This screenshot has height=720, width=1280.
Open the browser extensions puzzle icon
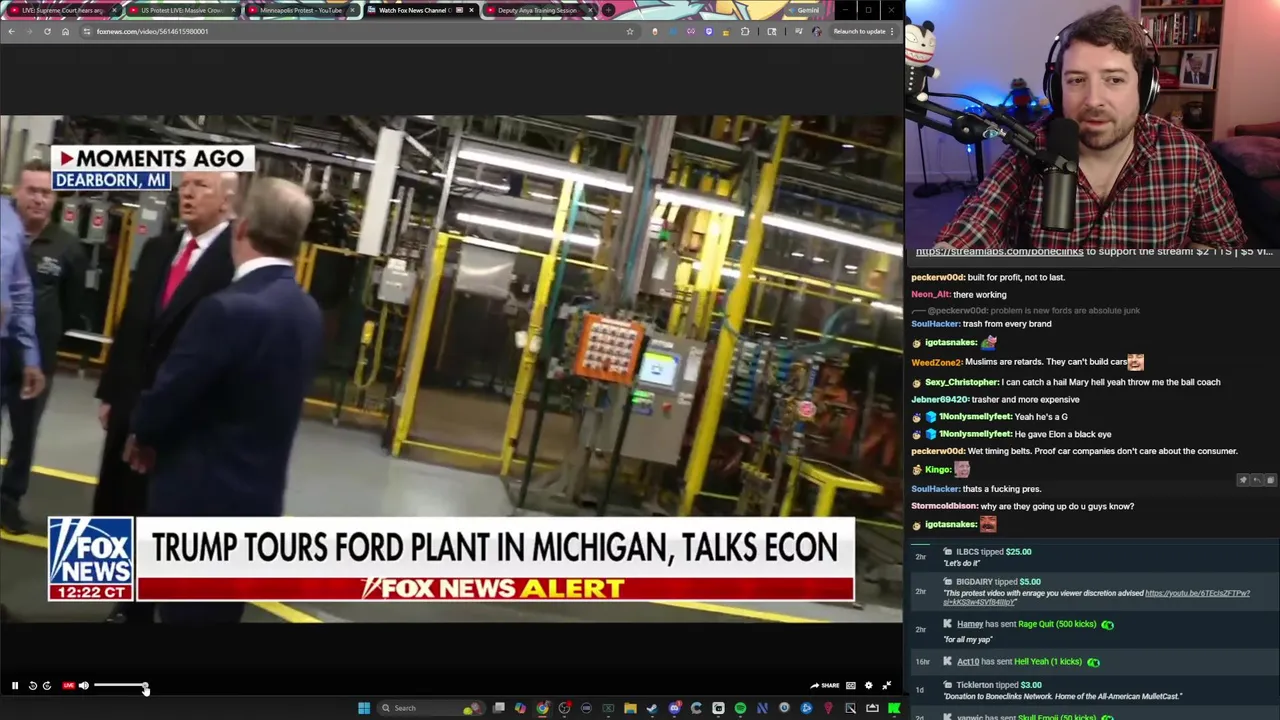point(745,31)
